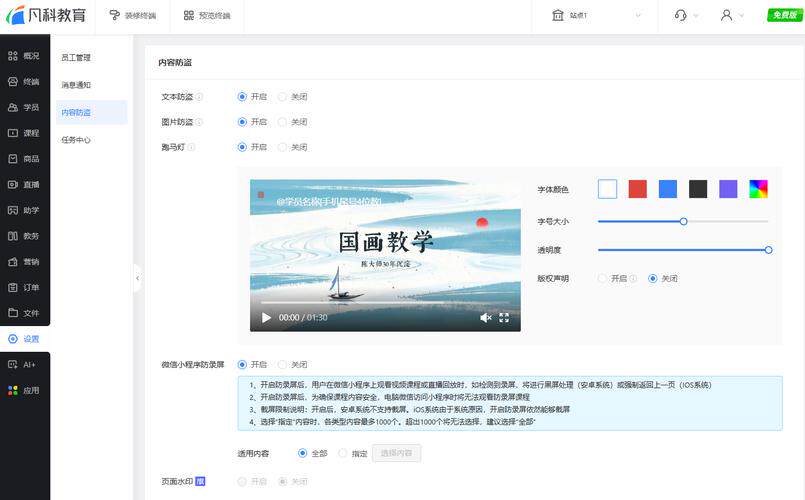Select 关闭 for 跑马灯
The image size is (805, 500).
click(282, 147)
